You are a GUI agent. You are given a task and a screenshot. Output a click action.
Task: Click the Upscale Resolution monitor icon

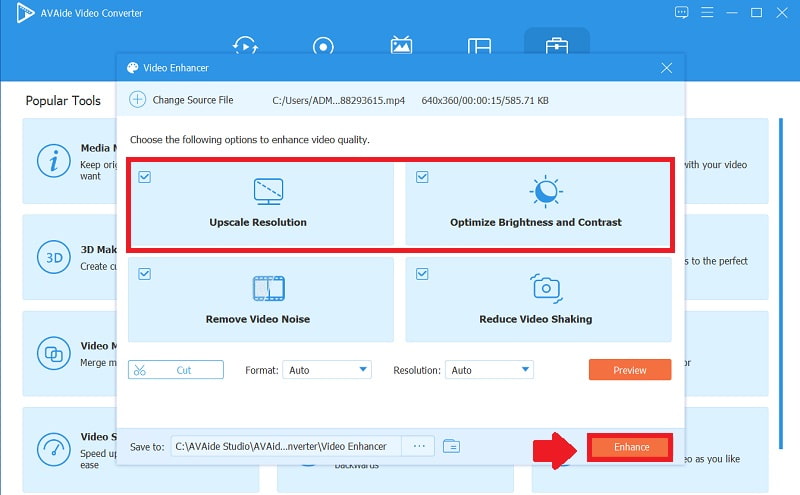pos(268,191)
